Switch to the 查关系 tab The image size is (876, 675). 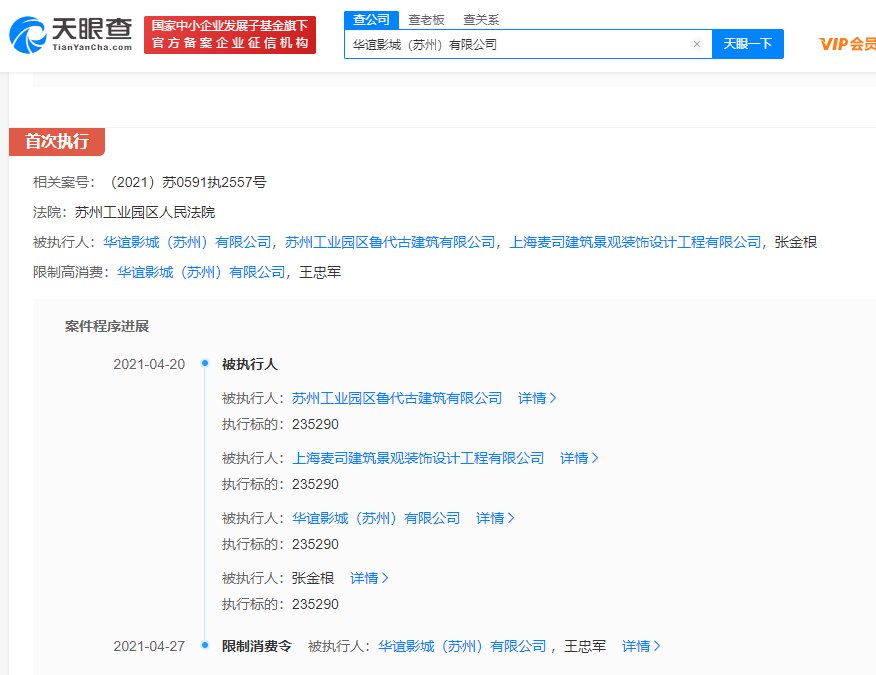pyautogui.click(x=481, y=20)
